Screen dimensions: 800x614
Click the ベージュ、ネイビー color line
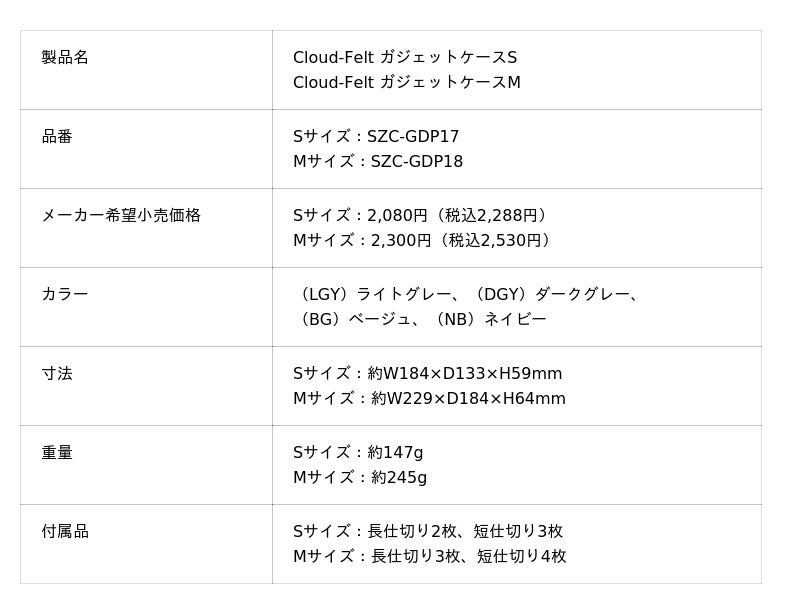(x=422, y=319)
